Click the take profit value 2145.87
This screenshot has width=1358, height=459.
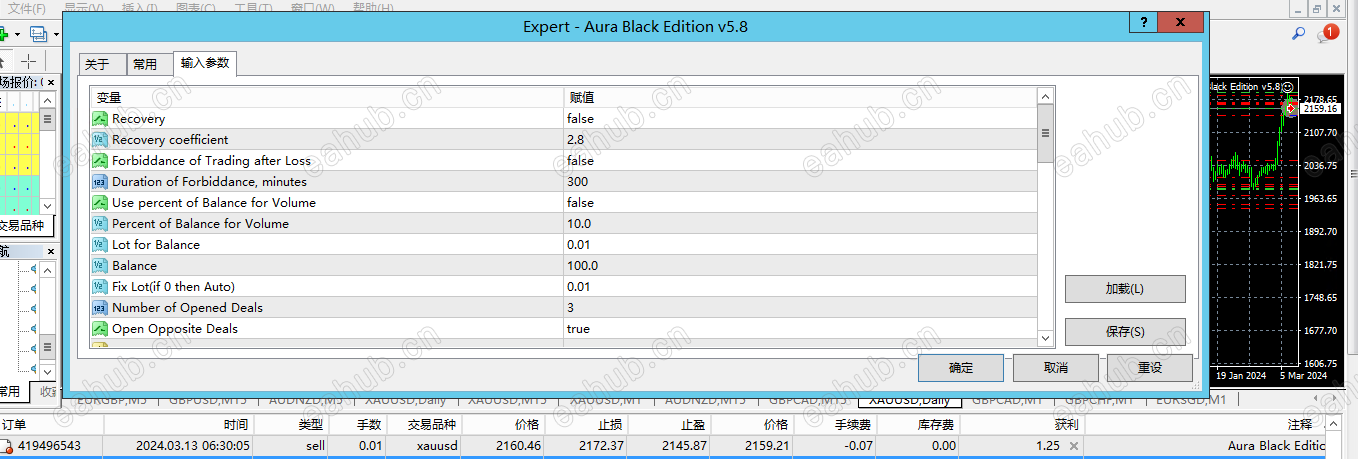pyautogui.click(x=685, y=446)
